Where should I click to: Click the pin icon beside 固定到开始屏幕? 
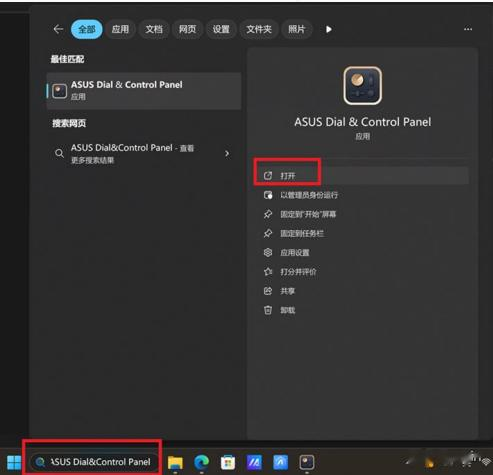268,214
